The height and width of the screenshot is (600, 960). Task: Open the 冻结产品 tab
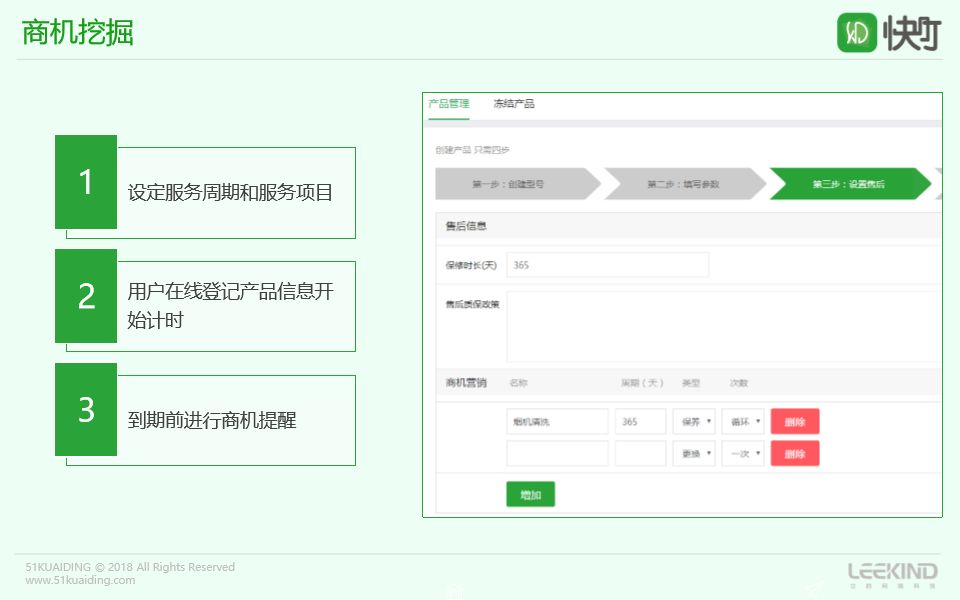513,104
